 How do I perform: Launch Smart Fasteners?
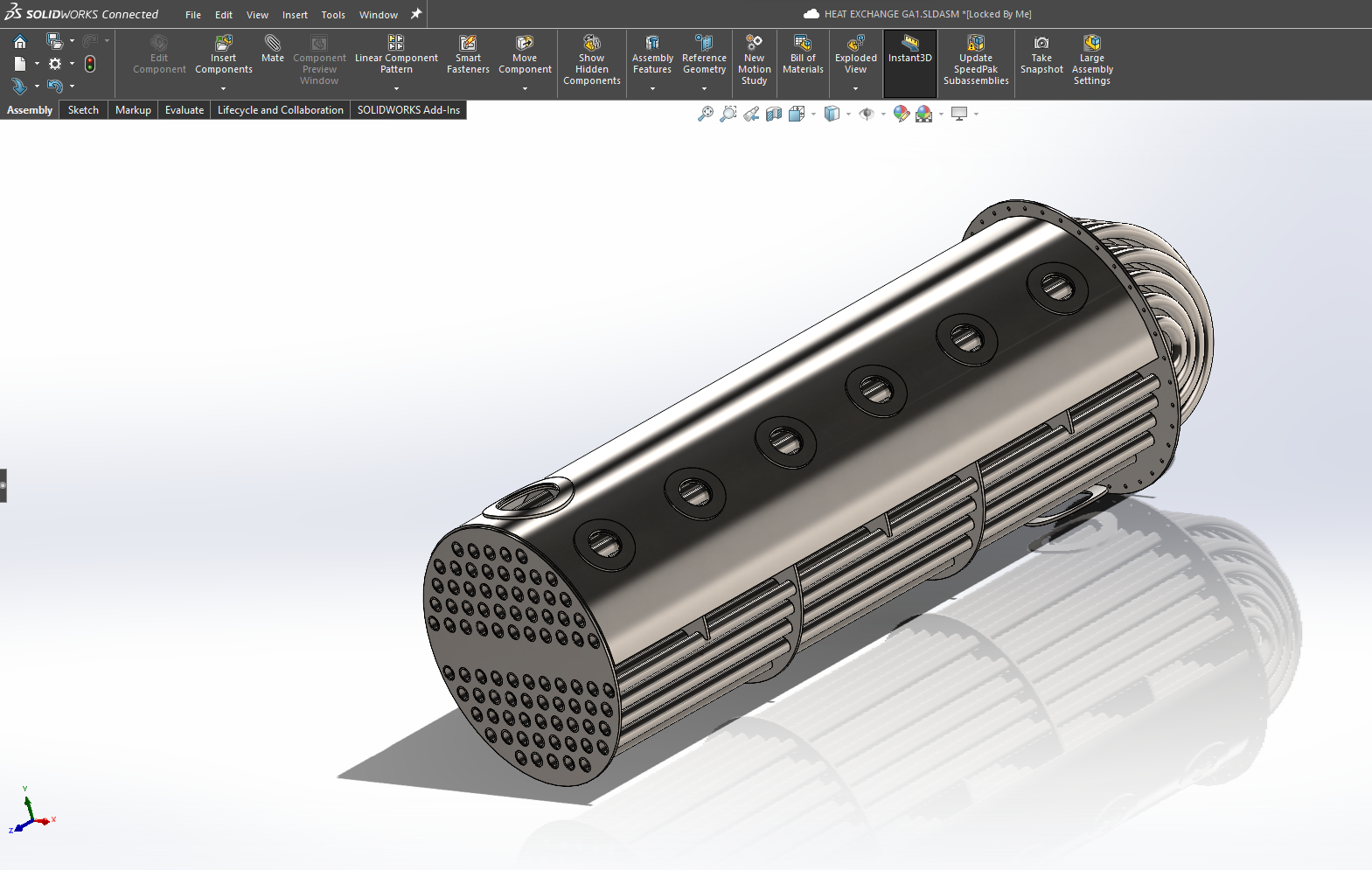(468, 54)
